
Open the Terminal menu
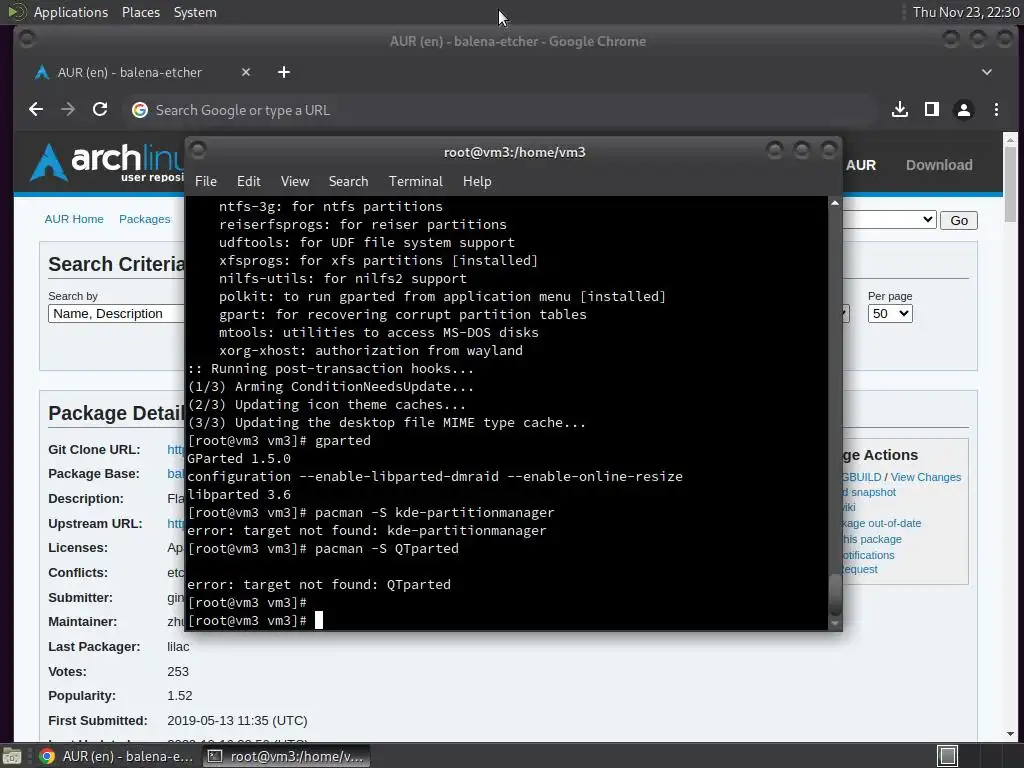(415, 182)
